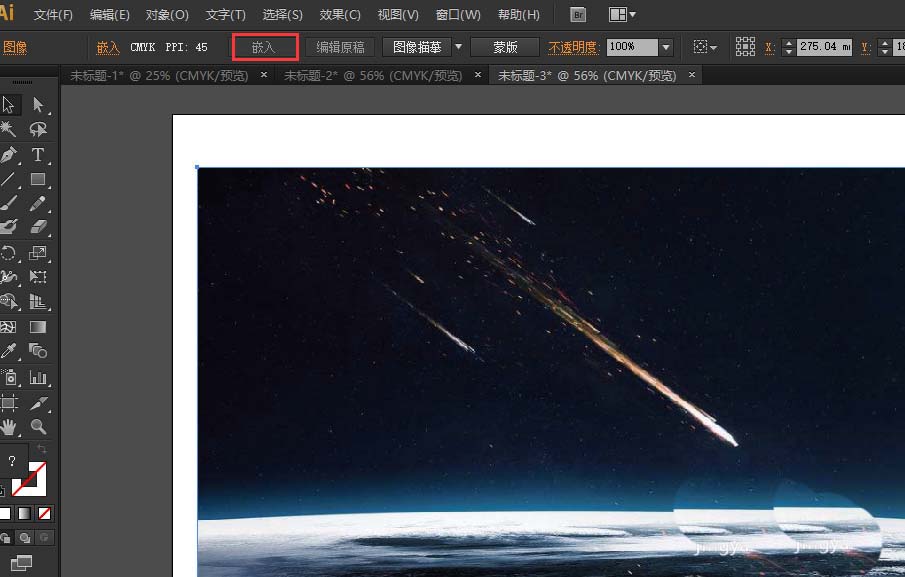Click the 编辑原稿 button
The width and height of the screenshot is (905, 577).
pyautogui.click(x=341, y=47)
